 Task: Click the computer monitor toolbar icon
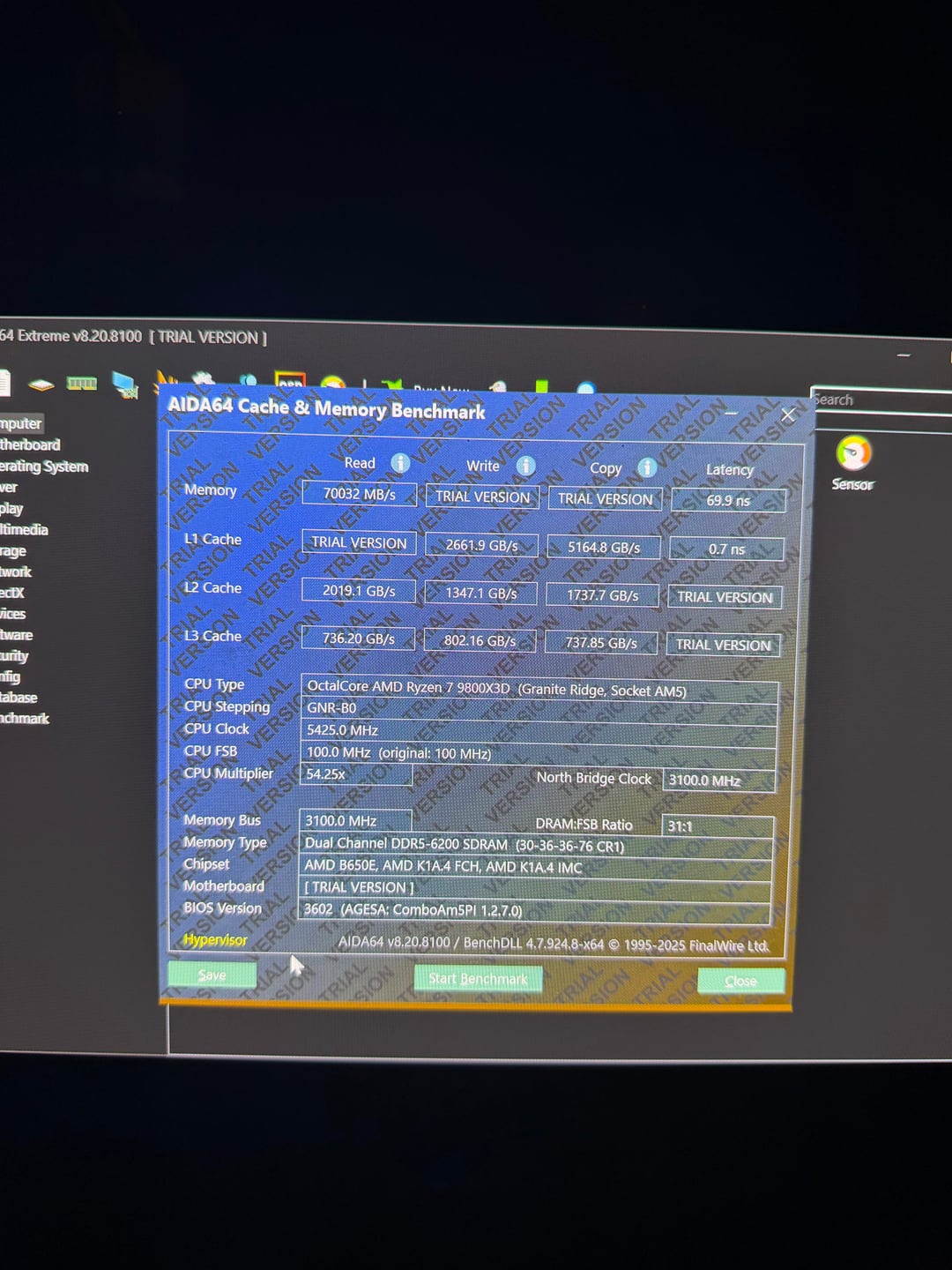[124, 385]
